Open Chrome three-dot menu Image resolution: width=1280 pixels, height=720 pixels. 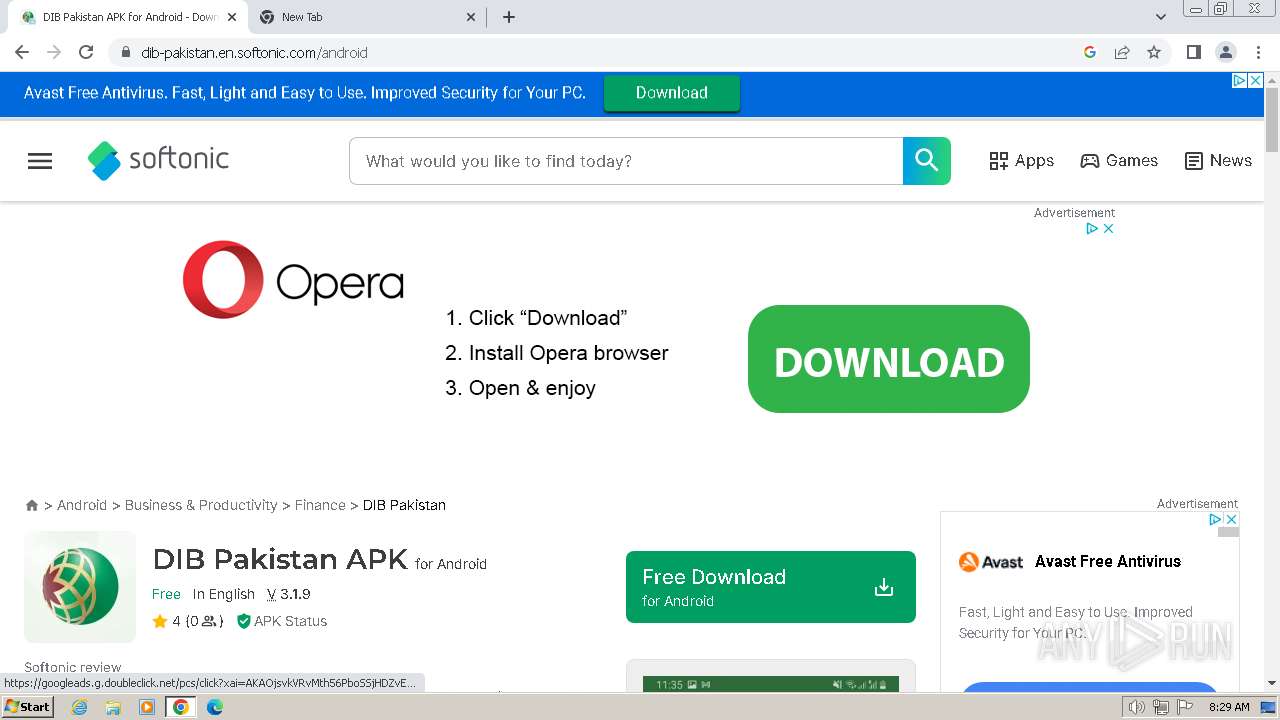pyautogui.click(x=1258, y=53)
